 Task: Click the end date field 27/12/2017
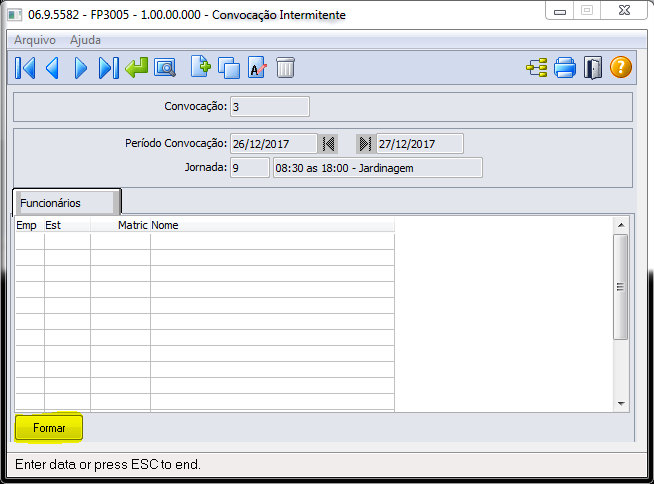(x=420, y=144)
